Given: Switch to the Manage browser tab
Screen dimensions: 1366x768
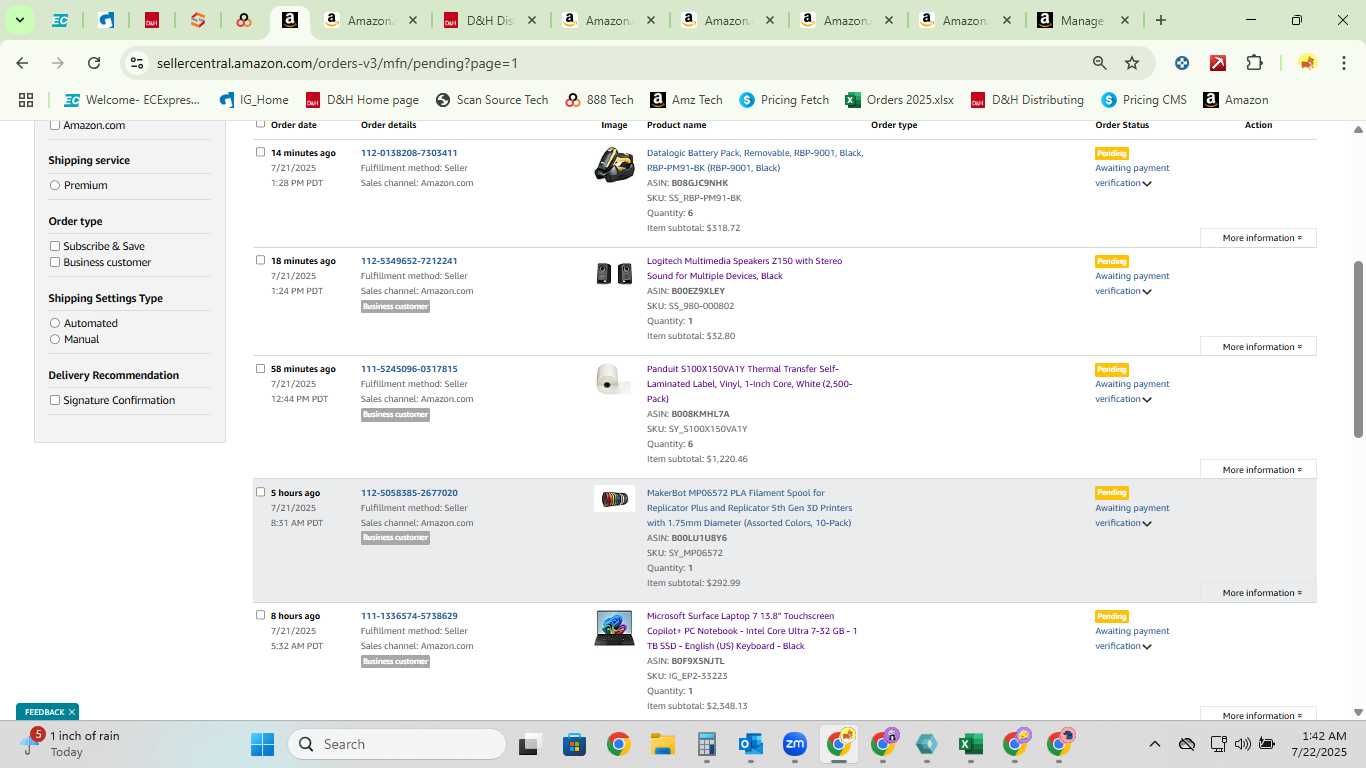Looking at the screenshot, I should pyautogui.click(x=1084, y=20).
